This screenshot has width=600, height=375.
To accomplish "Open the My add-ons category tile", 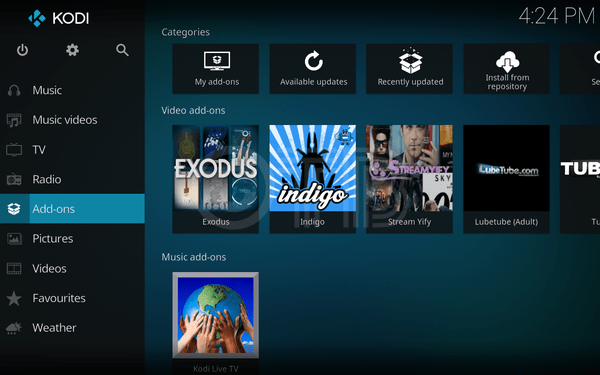I will coord(215,68).
